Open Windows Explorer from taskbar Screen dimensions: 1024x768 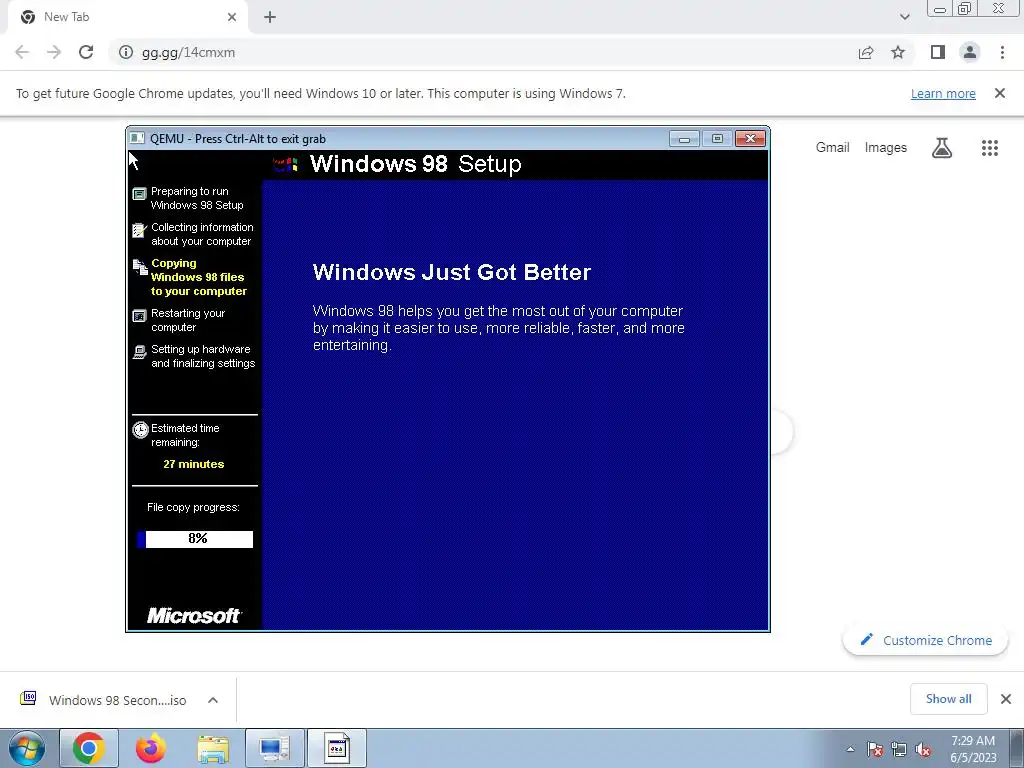point(213,748)
